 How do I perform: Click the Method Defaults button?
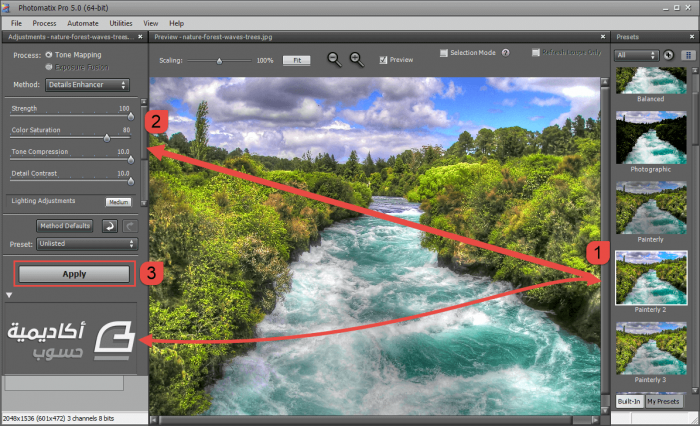65,226
